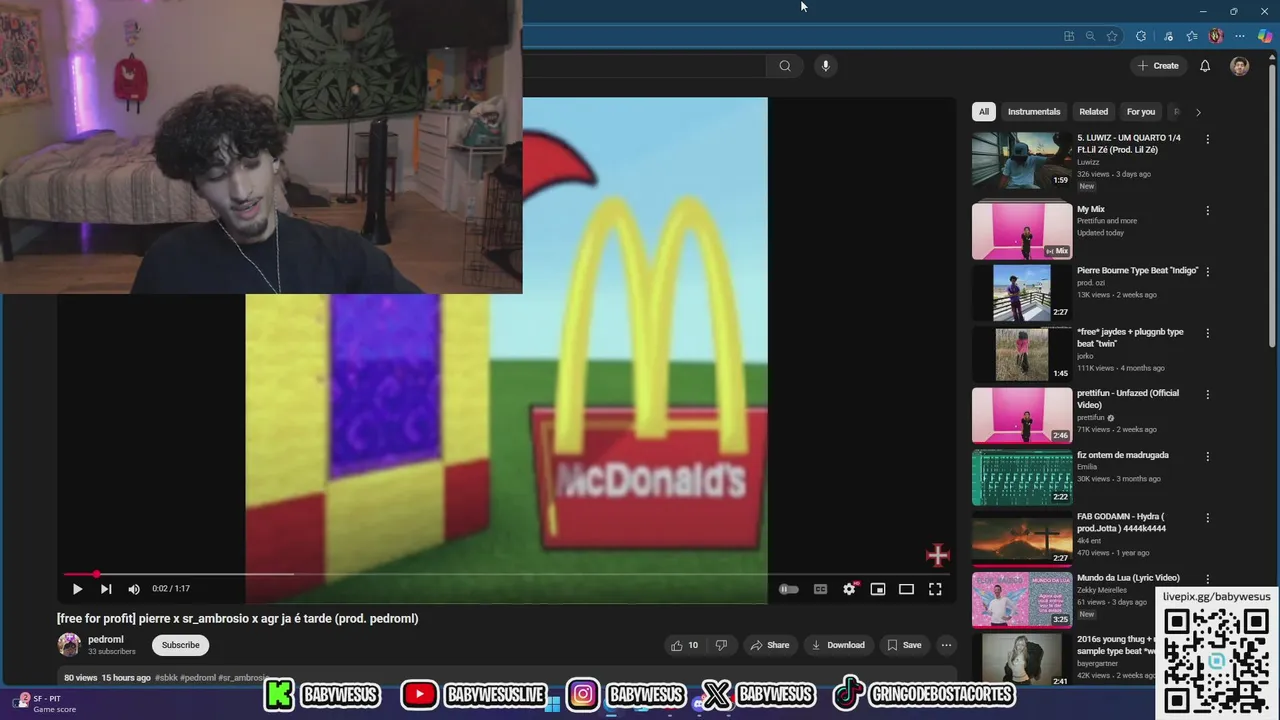Screen dimensions: 1280x720
Task: Play the paused YouTube video
Action: click(x=77, y=589)
